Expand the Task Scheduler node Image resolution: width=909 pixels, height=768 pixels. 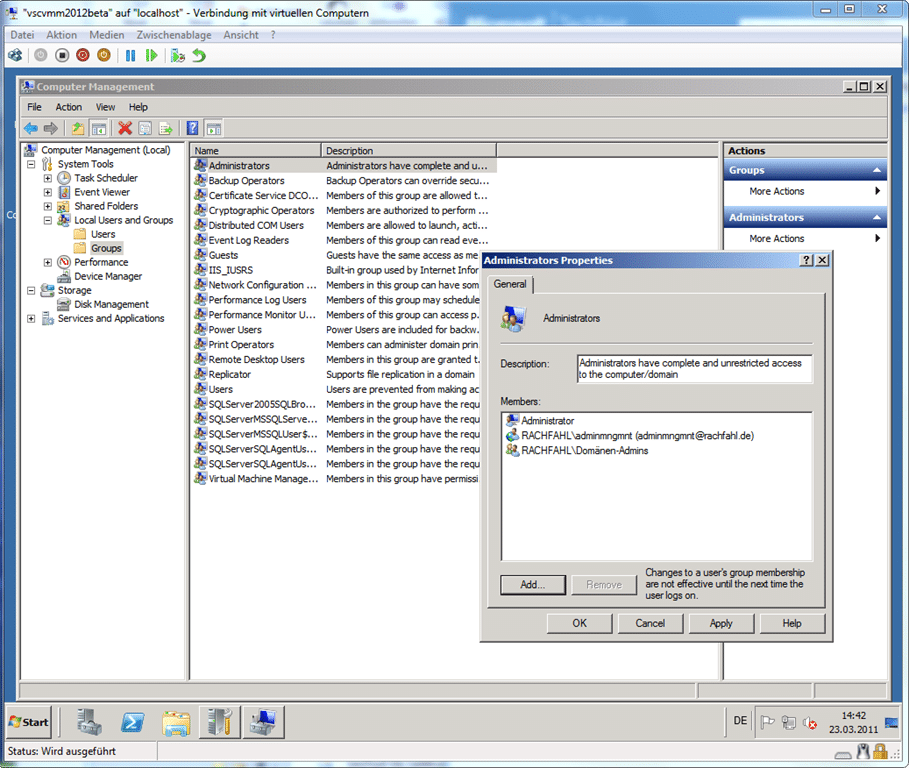coord(48,179)
